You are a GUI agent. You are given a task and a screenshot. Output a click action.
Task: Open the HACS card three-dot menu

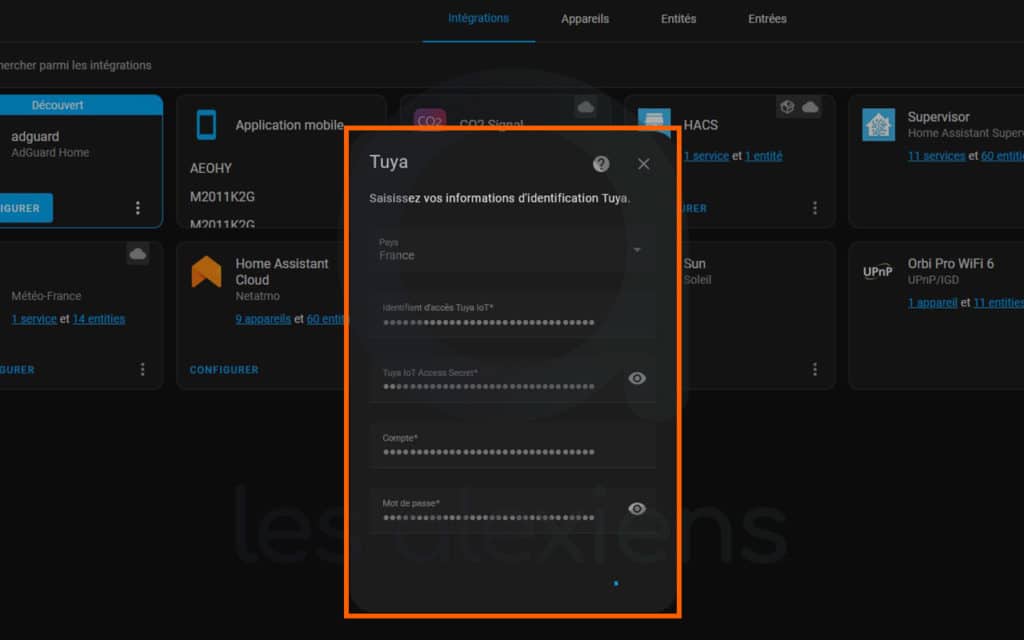coord(814,208)
